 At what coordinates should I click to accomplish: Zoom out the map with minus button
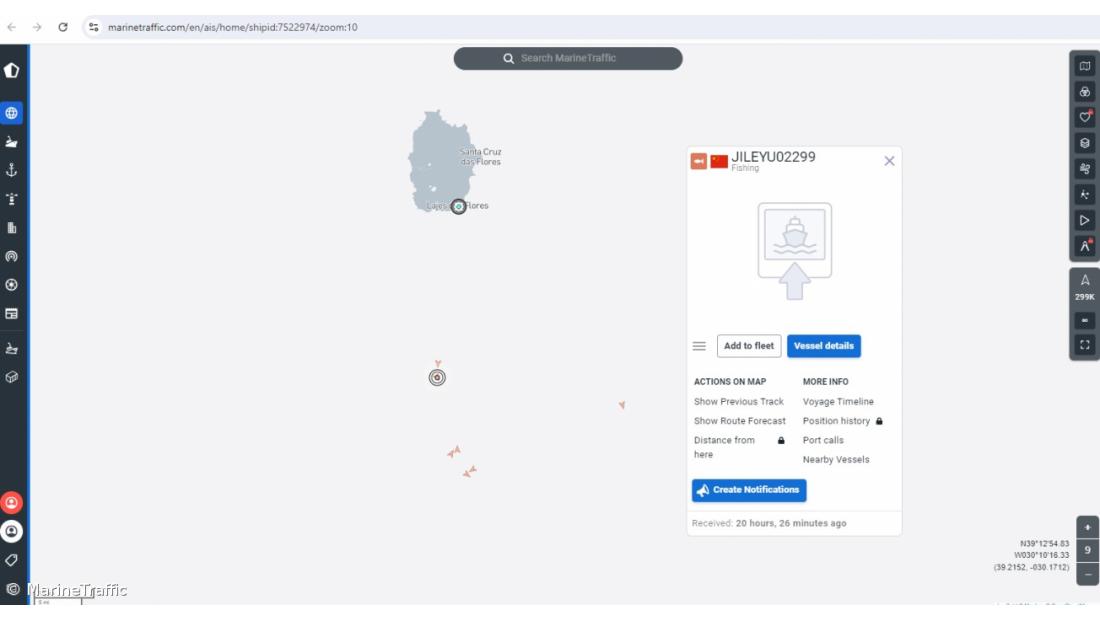click(x=1087, y=574)
